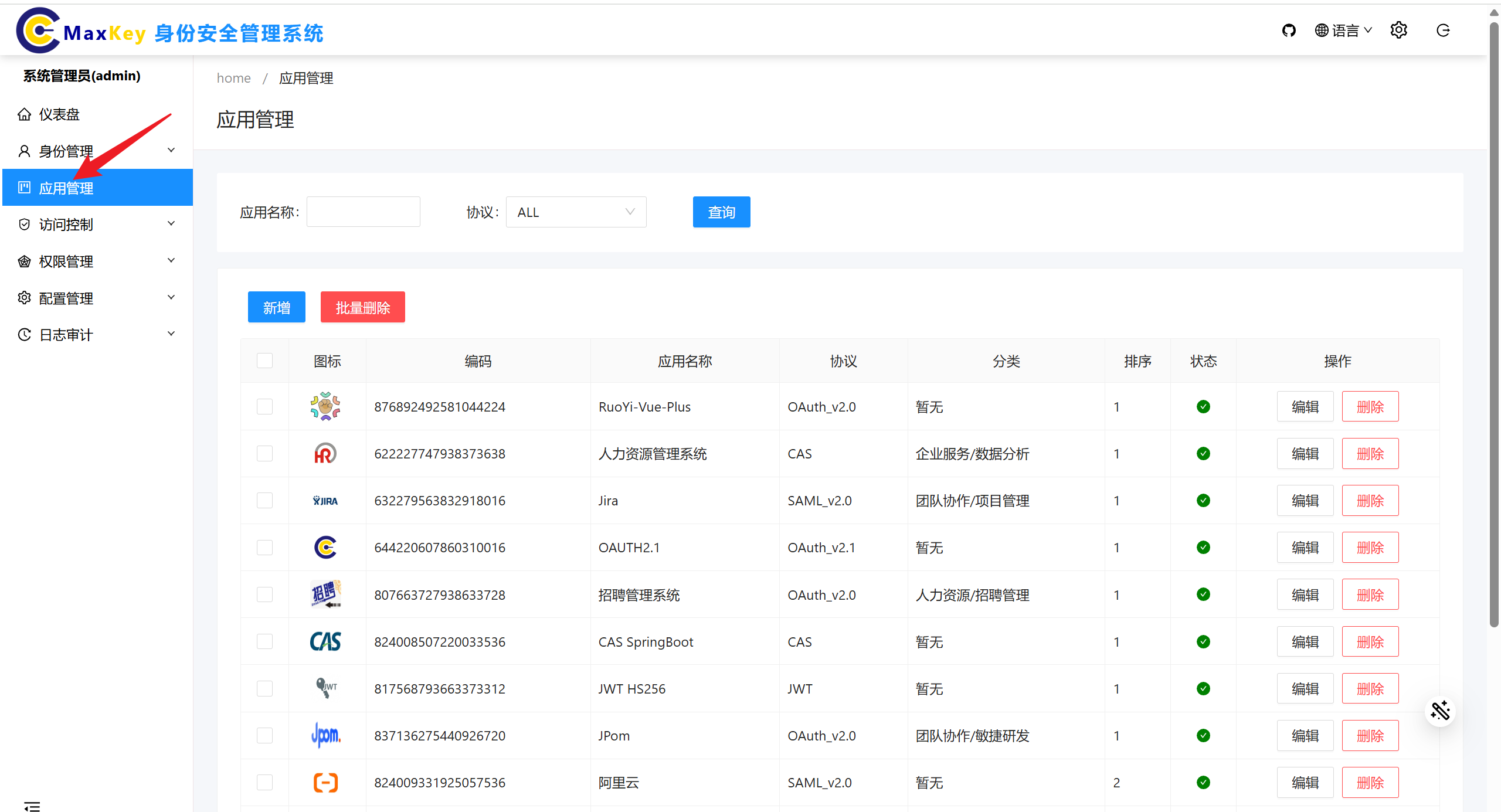The width and height of the screenshot is (1501, 812).
Task: Toggle the select-all checkbox in table header
Action: pos(264,361)
